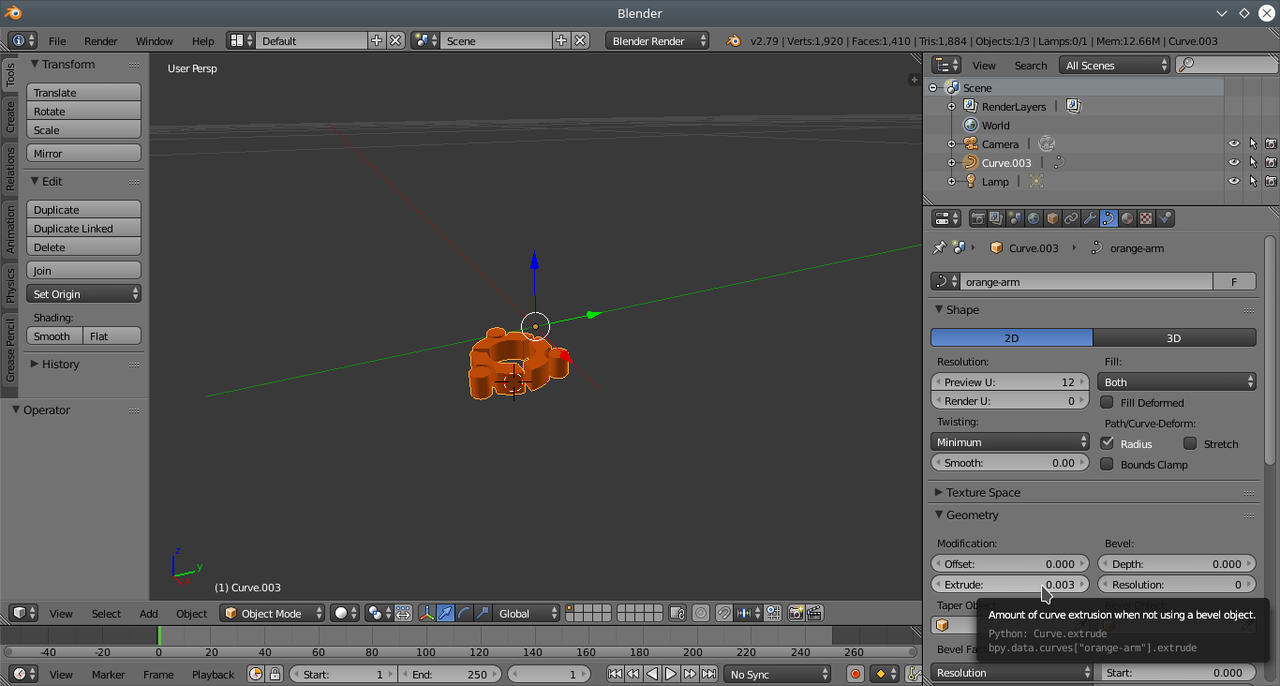Set shading to Smooth
Screen dimensions: 1280x686
pos(55,336)
